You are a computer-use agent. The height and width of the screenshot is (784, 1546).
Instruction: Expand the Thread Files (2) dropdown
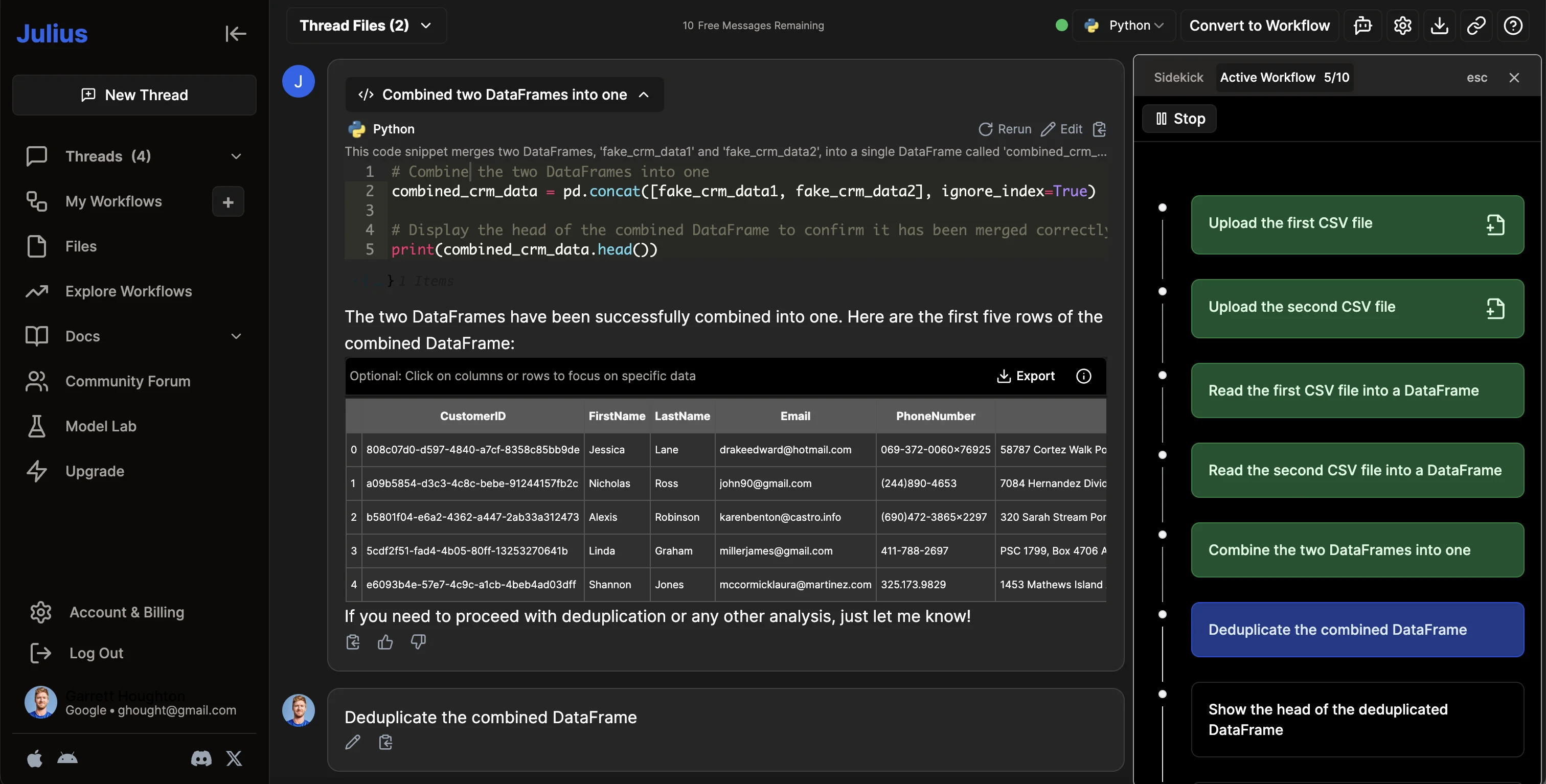(366, 26)
